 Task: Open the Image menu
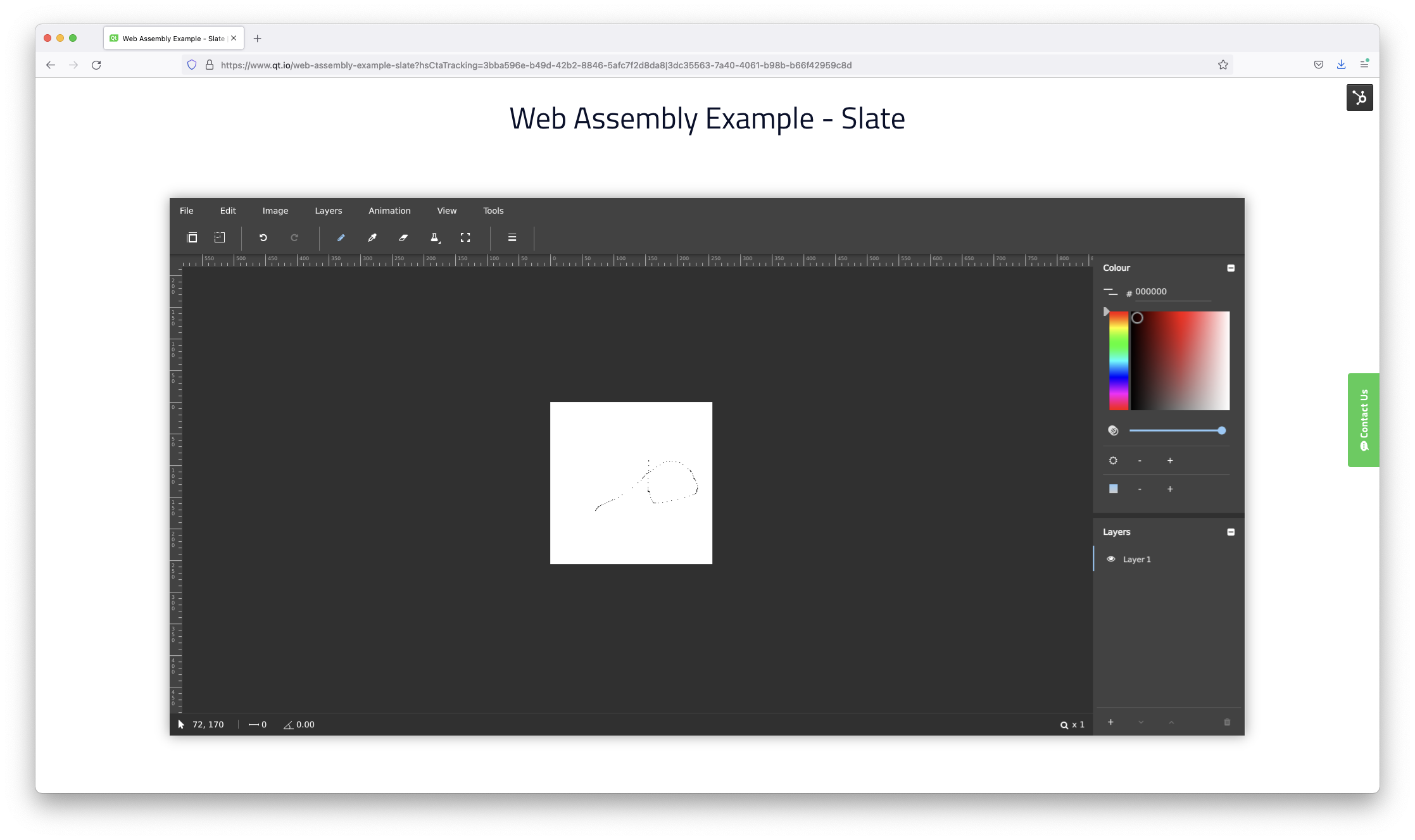click(x=275, y=211)
